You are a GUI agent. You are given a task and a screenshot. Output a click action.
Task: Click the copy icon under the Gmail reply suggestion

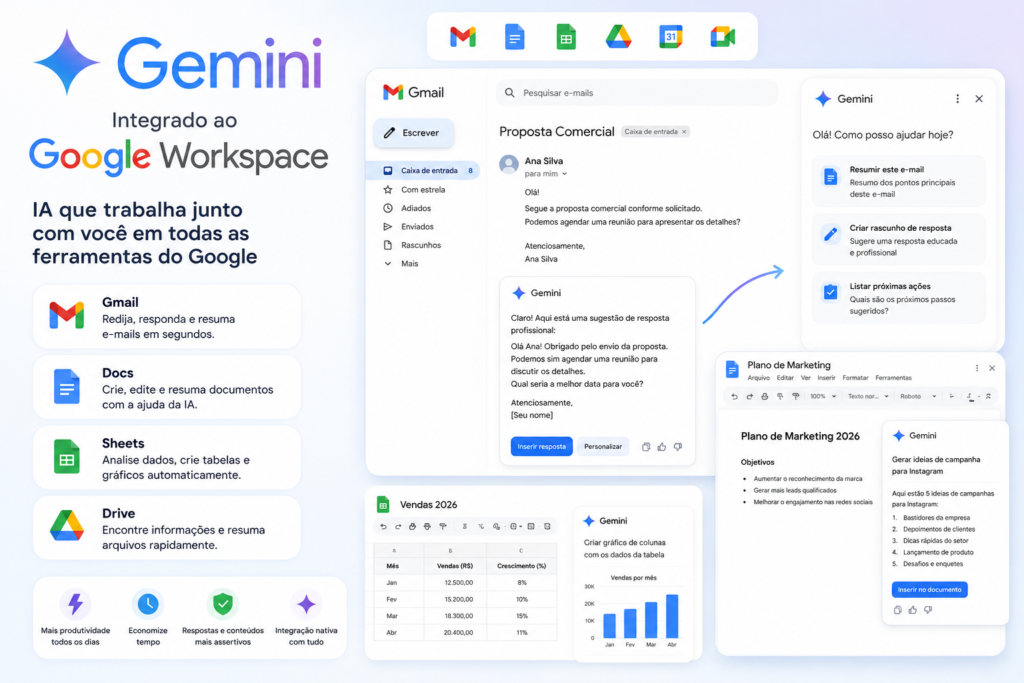pyautogui.click(x=646, y=447)
